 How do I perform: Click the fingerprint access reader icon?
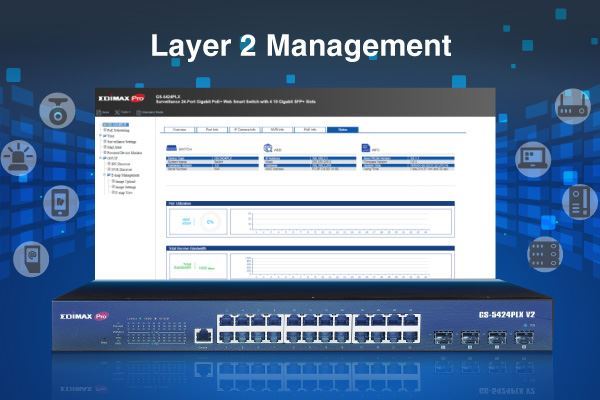pos(31,258)
